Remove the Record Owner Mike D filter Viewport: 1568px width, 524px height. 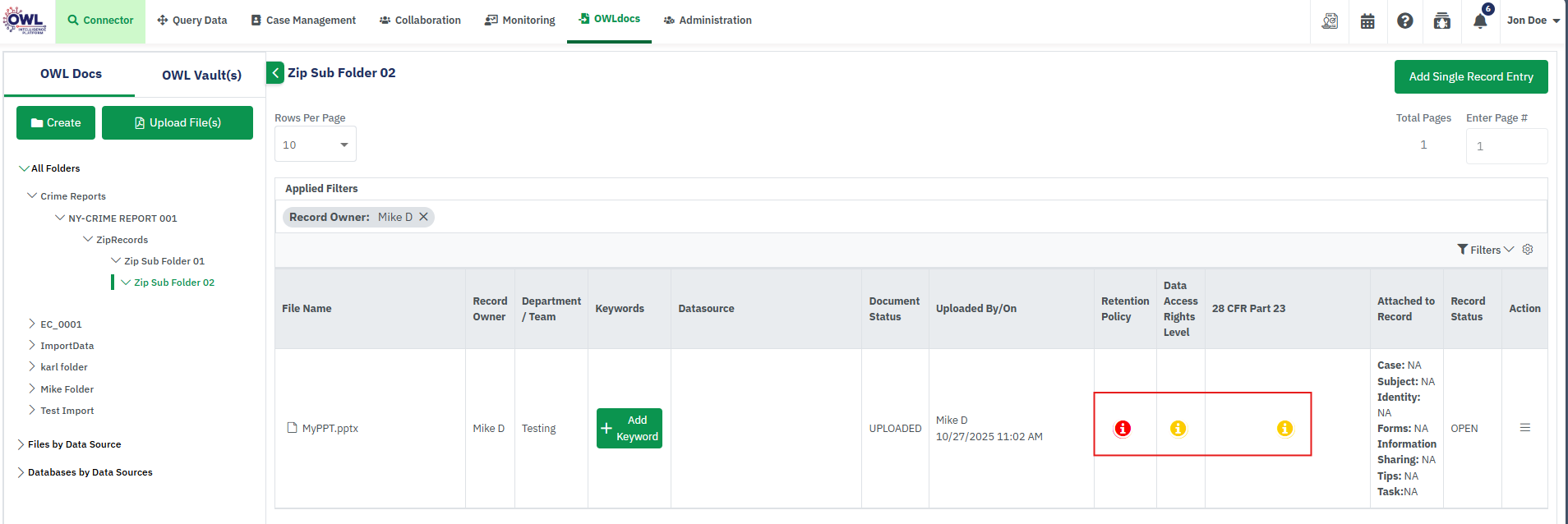(424, 217)
